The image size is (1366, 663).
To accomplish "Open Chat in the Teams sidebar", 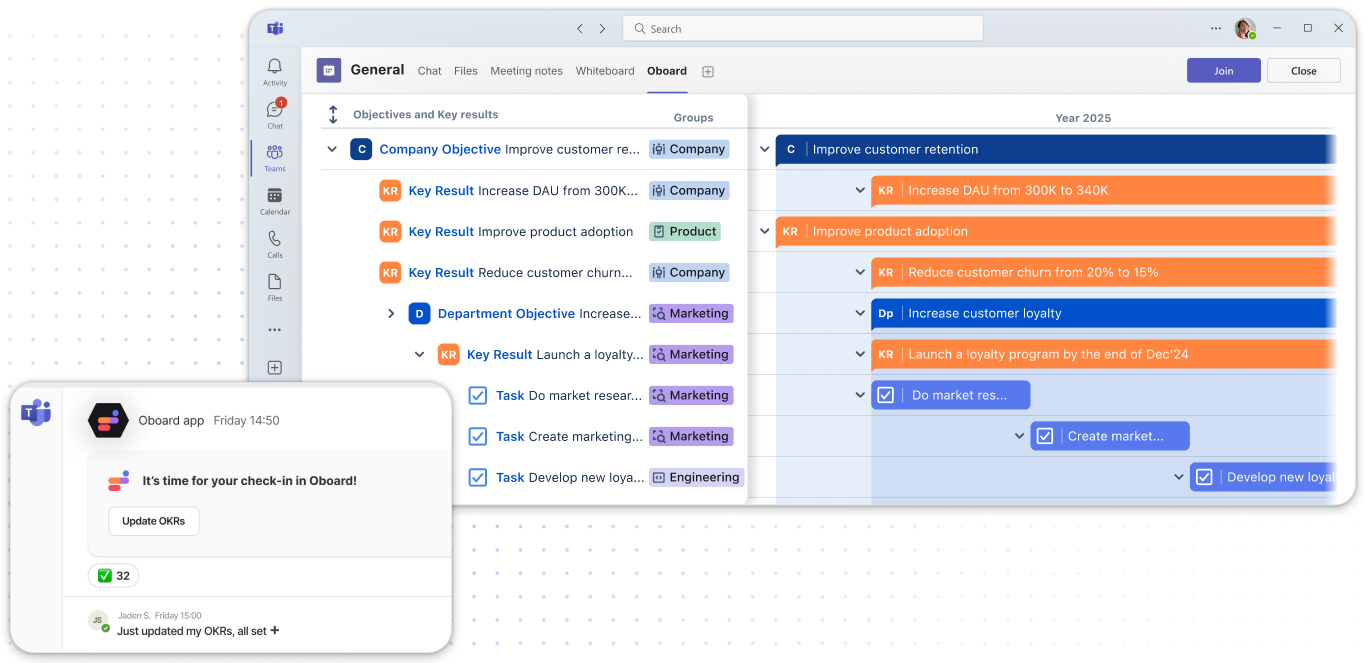I will (x=274, y=110).
